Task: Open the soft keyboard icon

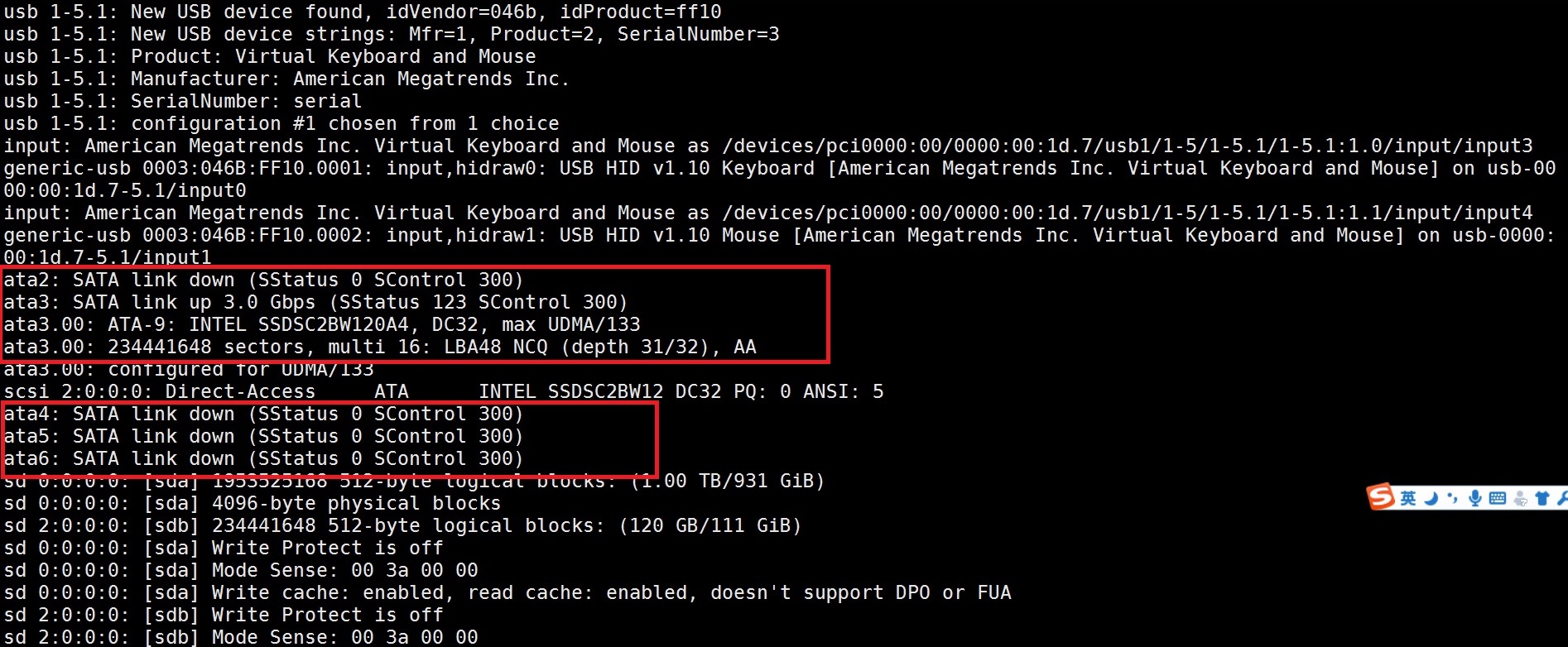Action: [1498, 498]
